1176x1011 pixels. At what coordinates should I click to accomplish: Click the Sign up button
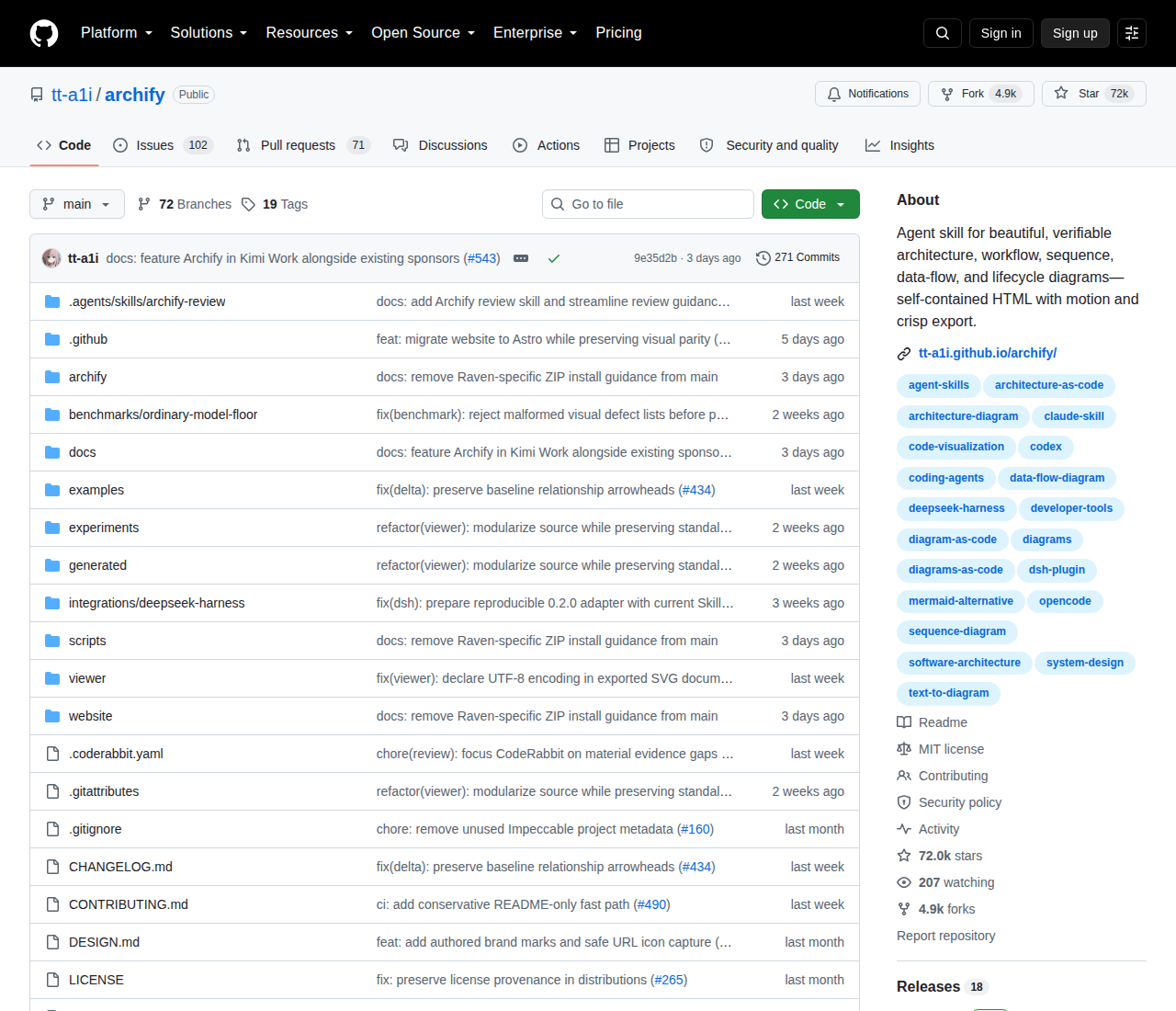coord(1075,33)
